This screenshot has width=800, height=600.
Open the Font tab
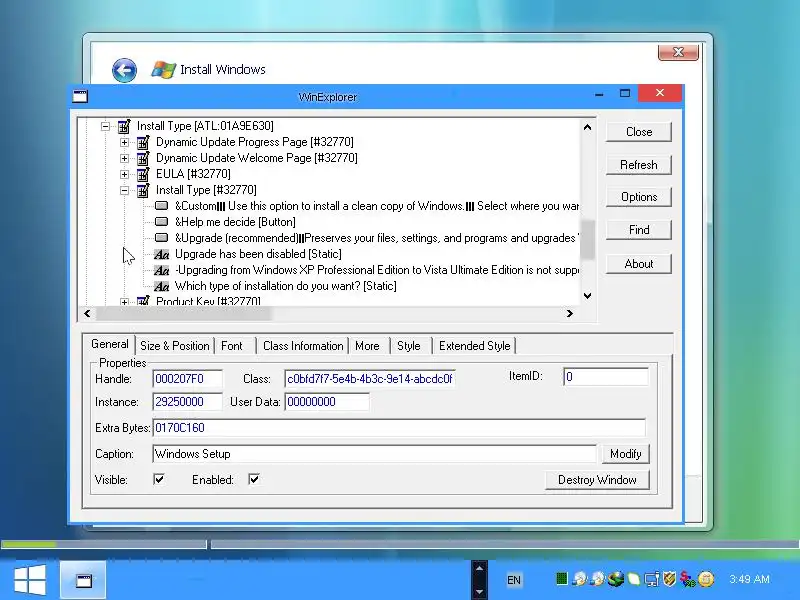(232, 346)
